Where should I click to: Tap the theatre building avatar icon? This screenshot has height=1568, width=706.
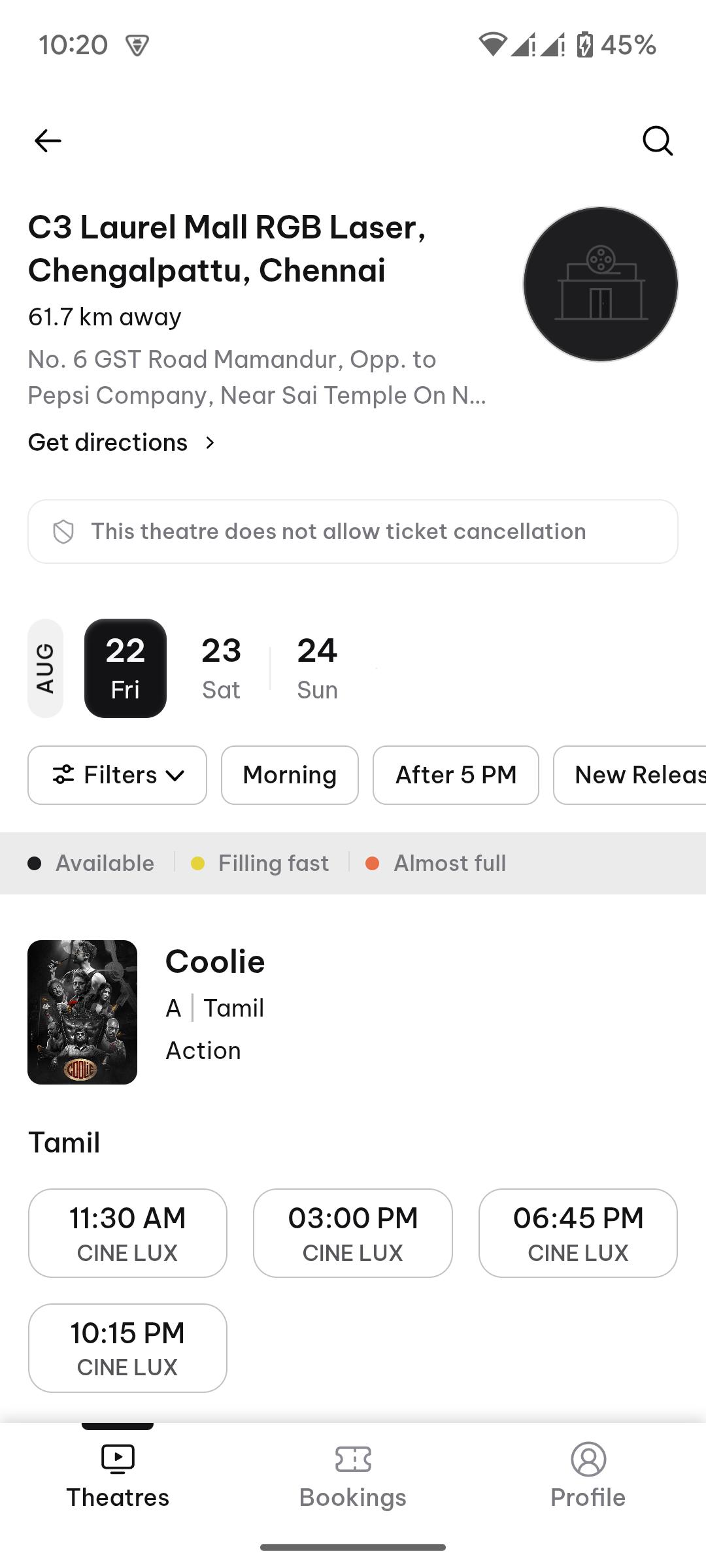[x=600, y=284]
